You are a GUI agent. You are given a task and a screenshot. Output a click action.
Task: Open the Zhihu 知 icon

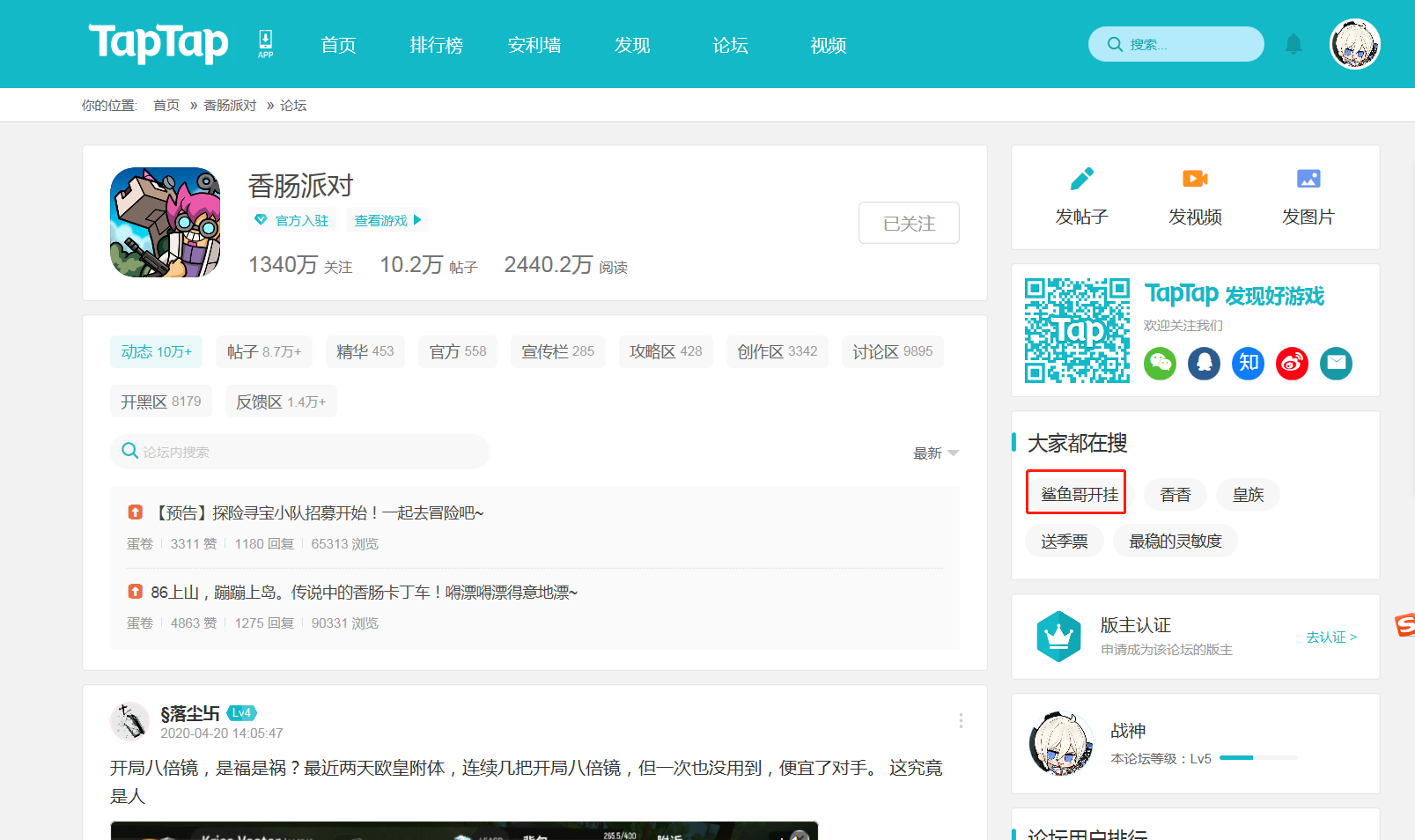1248,363
